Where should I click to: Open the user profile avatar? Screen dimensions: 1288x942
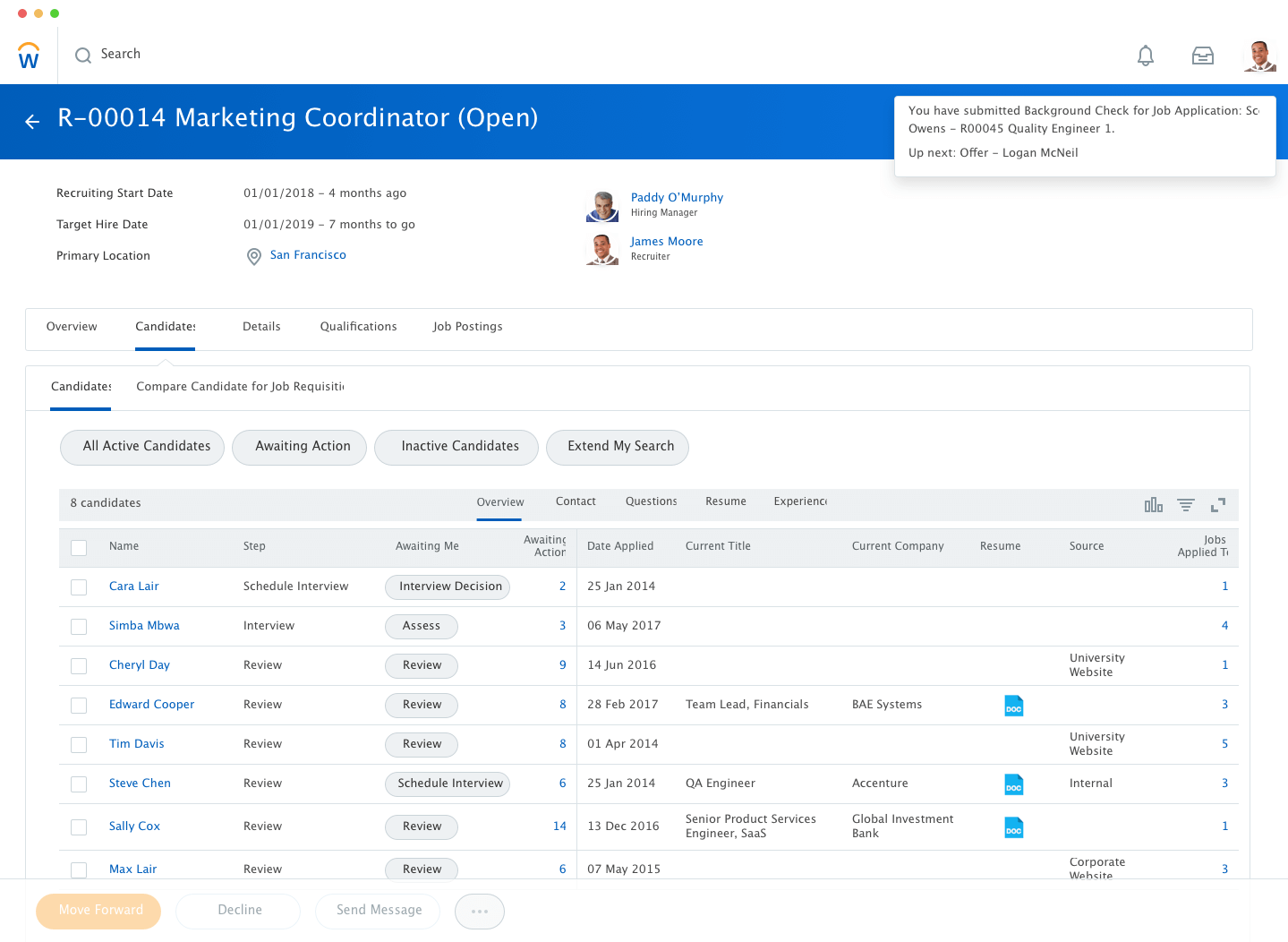[x=1260, y=56]
